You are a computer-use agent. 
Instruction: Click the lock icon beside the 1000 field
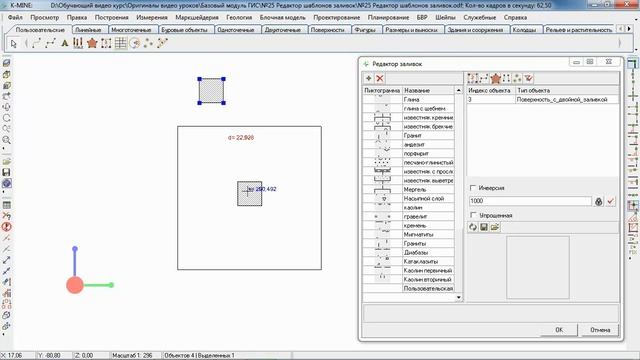coord(599,201)
